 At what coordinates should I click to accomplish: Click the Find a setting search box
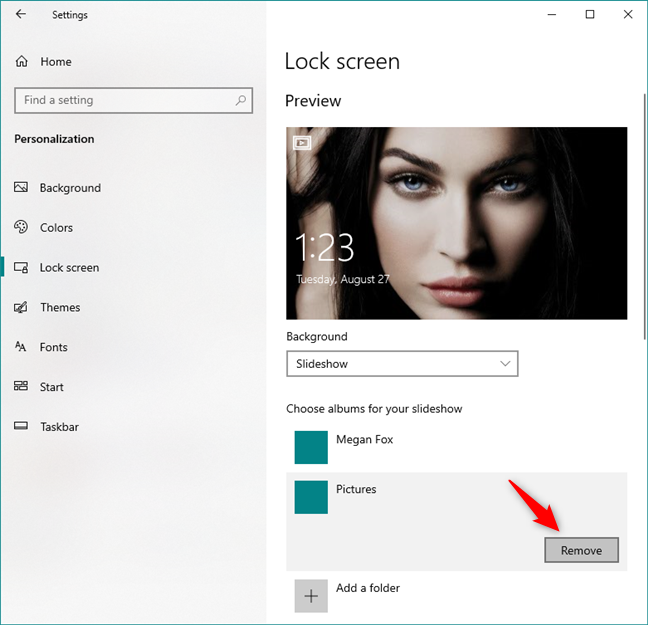[x=125, y=100]
